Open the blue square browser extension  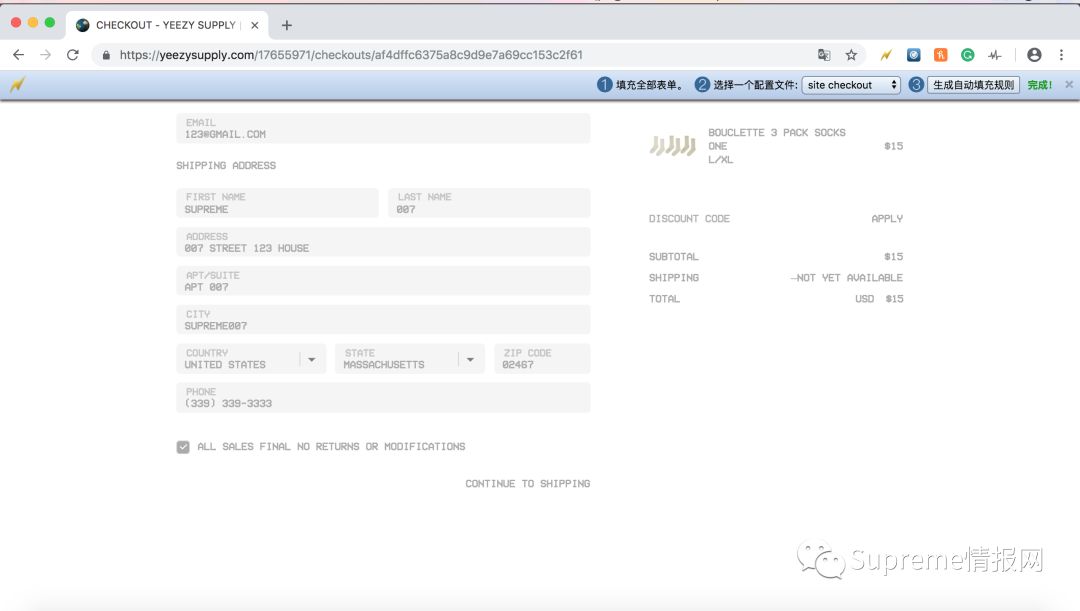913,55
